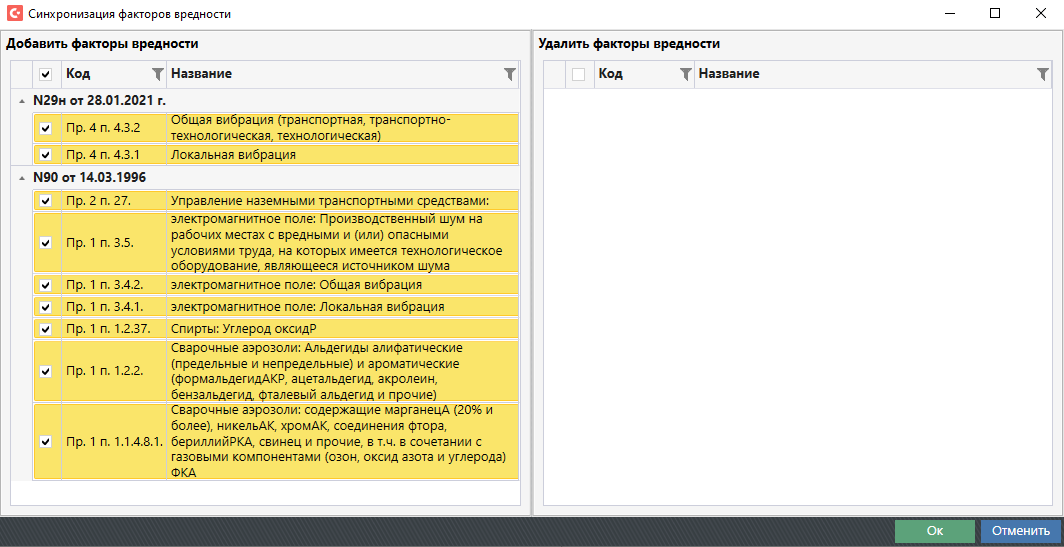Collapse the N90 от 14.03.1996 group

pos(22,178)
